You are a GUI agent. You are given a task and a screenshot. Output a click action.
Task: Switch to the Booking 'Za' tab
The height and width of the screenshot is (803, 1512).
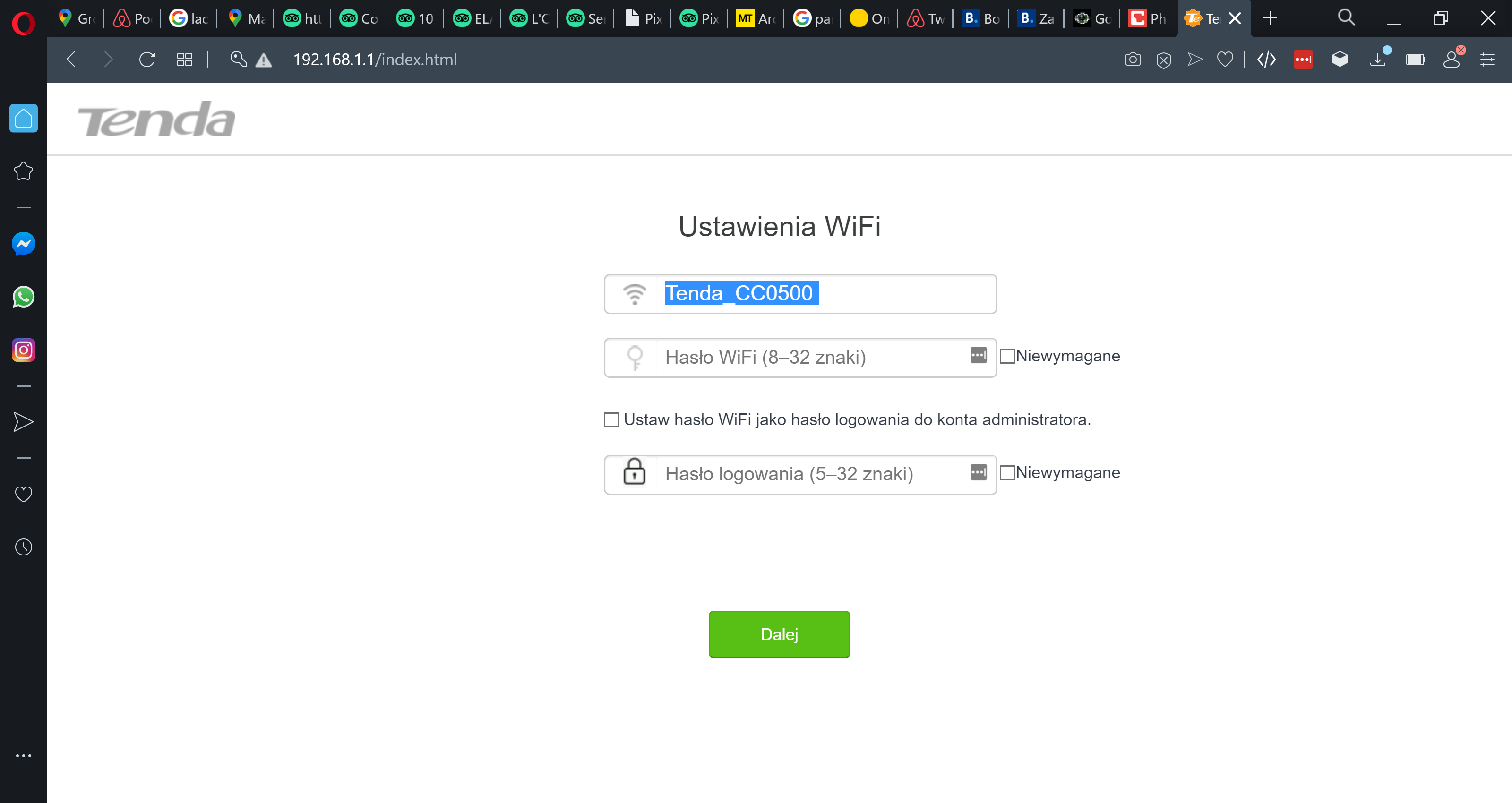pyautogui.click(x=1037, y=18)
